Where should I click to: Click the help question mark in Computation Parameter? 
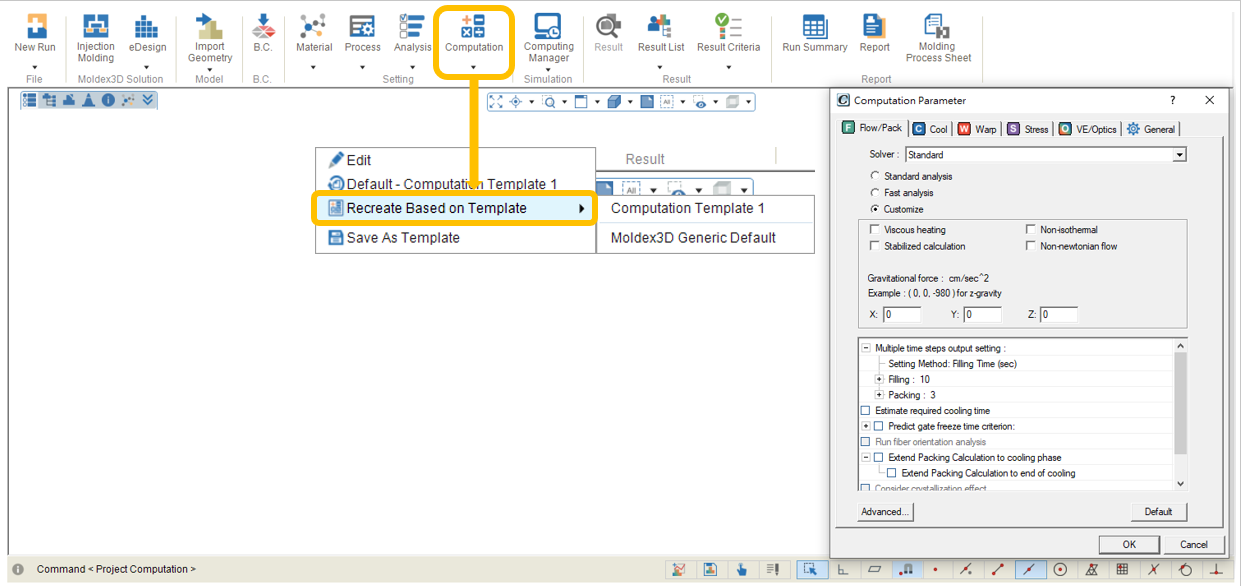1173,100
